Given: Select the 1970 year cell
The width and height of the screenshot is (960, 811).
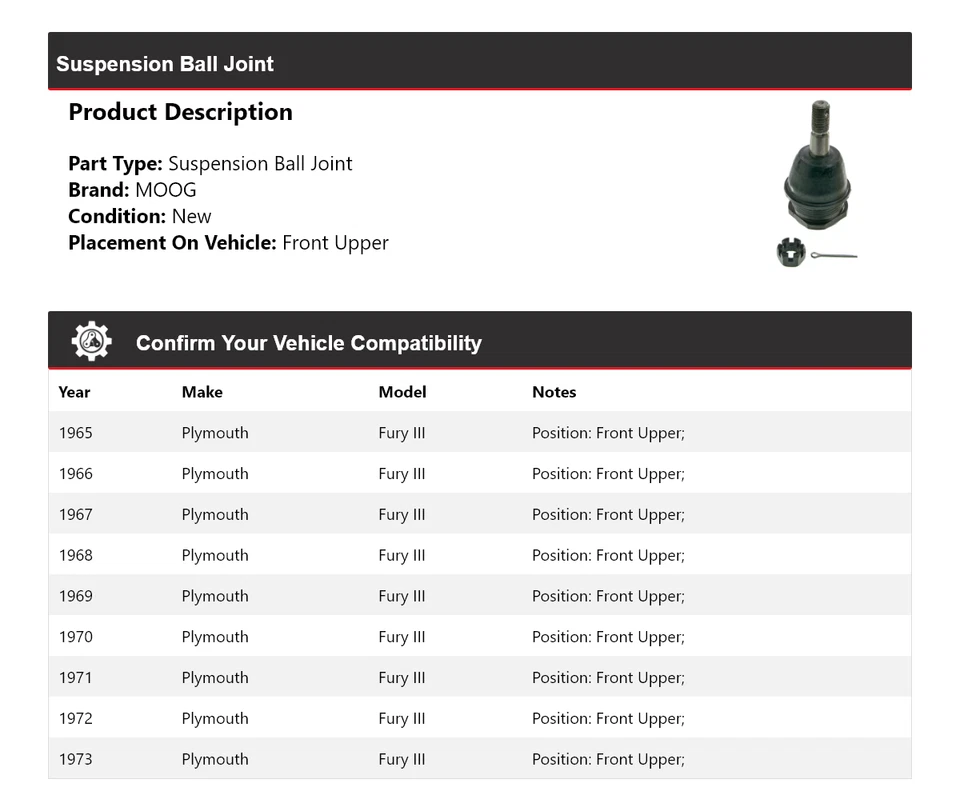Looking at the screenshot, I should pos(75,637).
